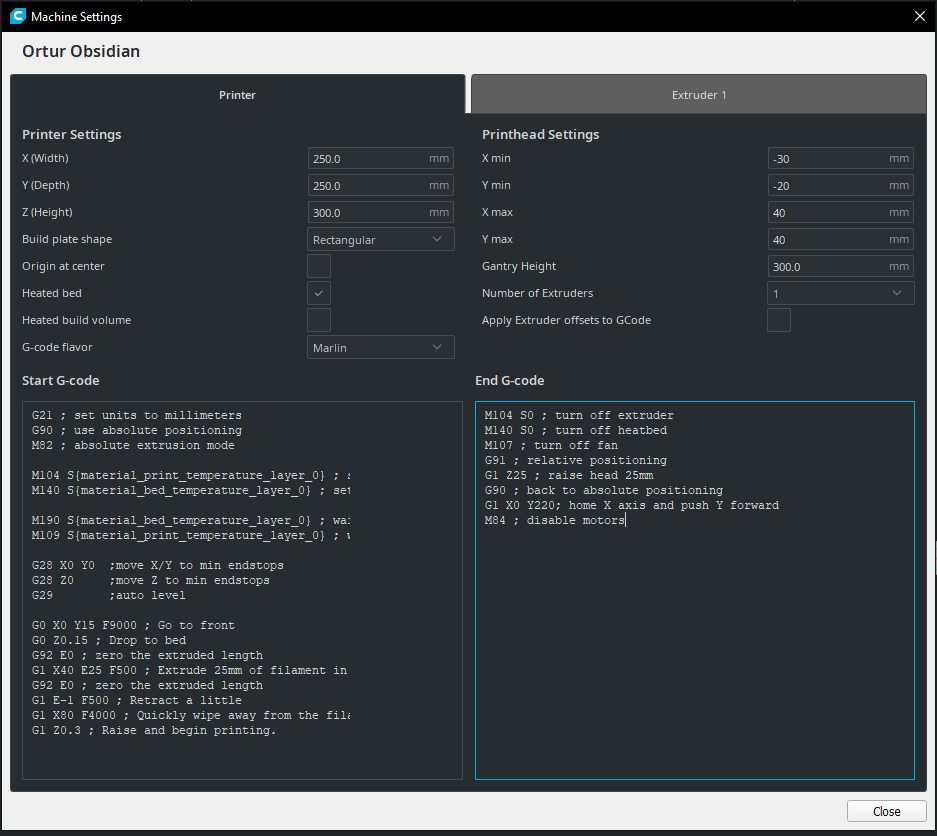Viewport: 937px width, 836px height.
Task: Click the M82 absolute extrusion mode line
Action: click(x=133, y=445)
